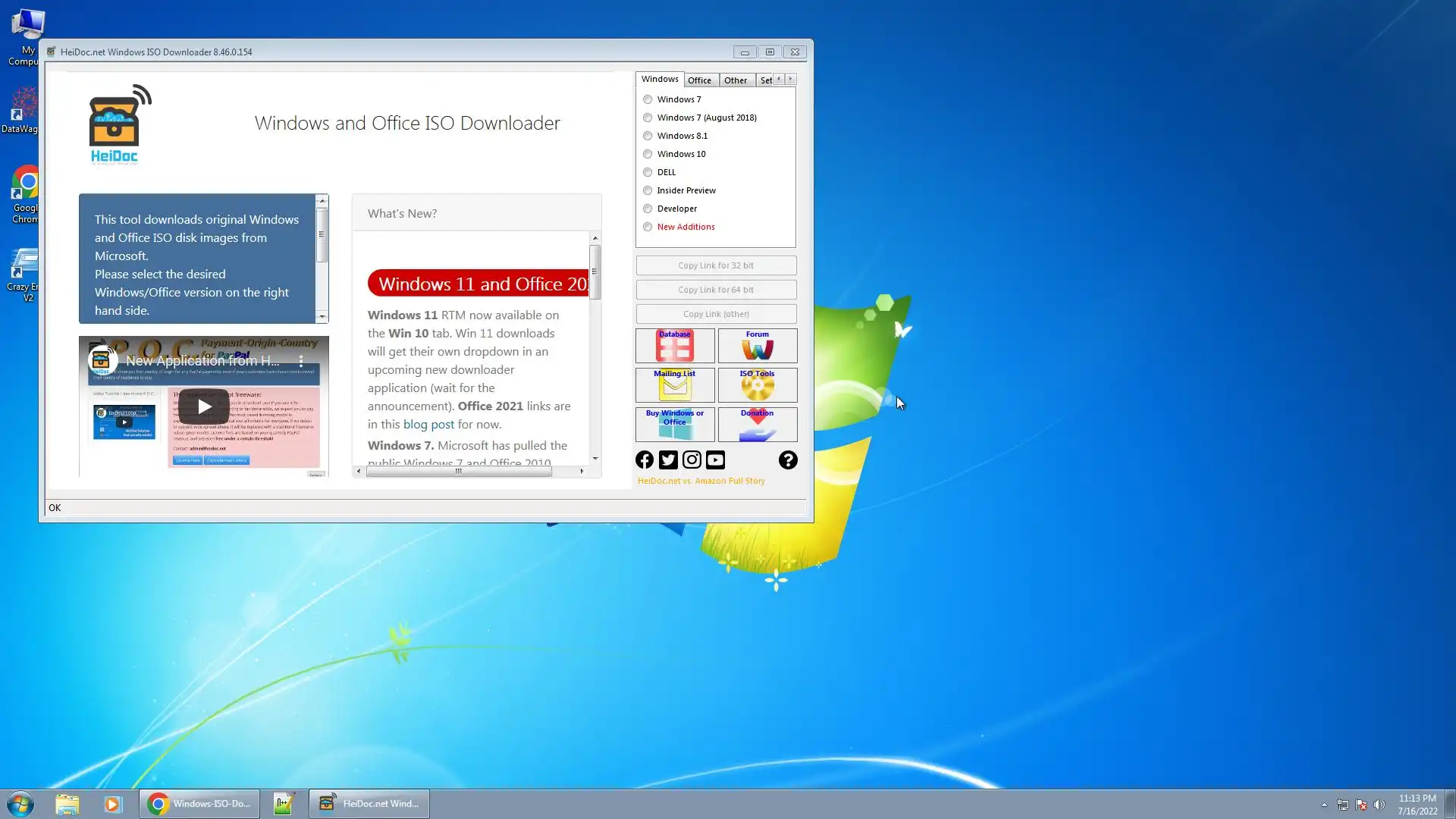Viewport: 1456px width, 819px height.
Task: Select the Windows 8.1 radio option
Action: 648,136
